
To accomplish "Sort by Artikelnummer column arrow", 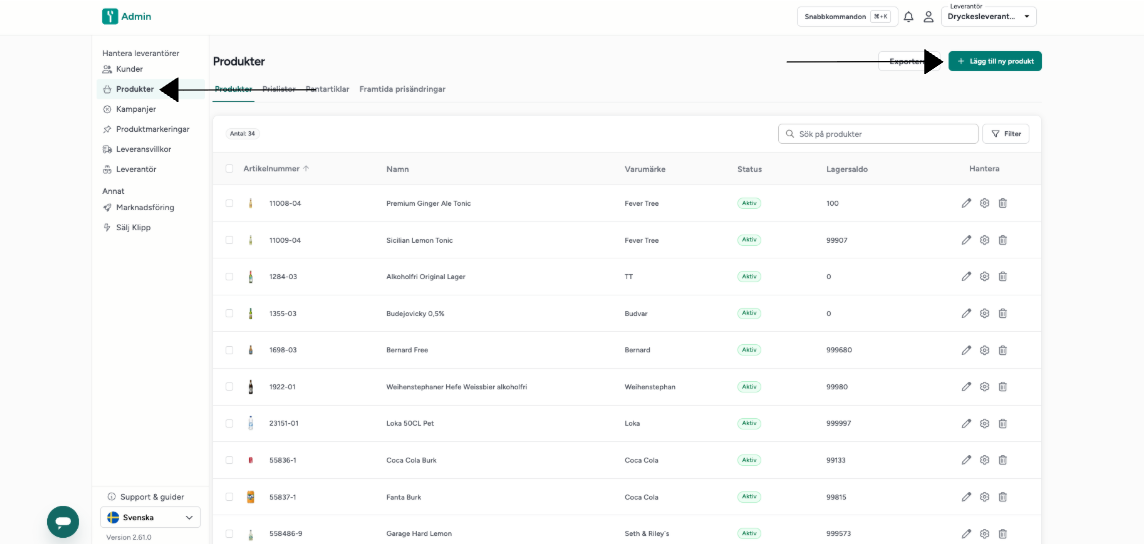I will tap(306, 168).
